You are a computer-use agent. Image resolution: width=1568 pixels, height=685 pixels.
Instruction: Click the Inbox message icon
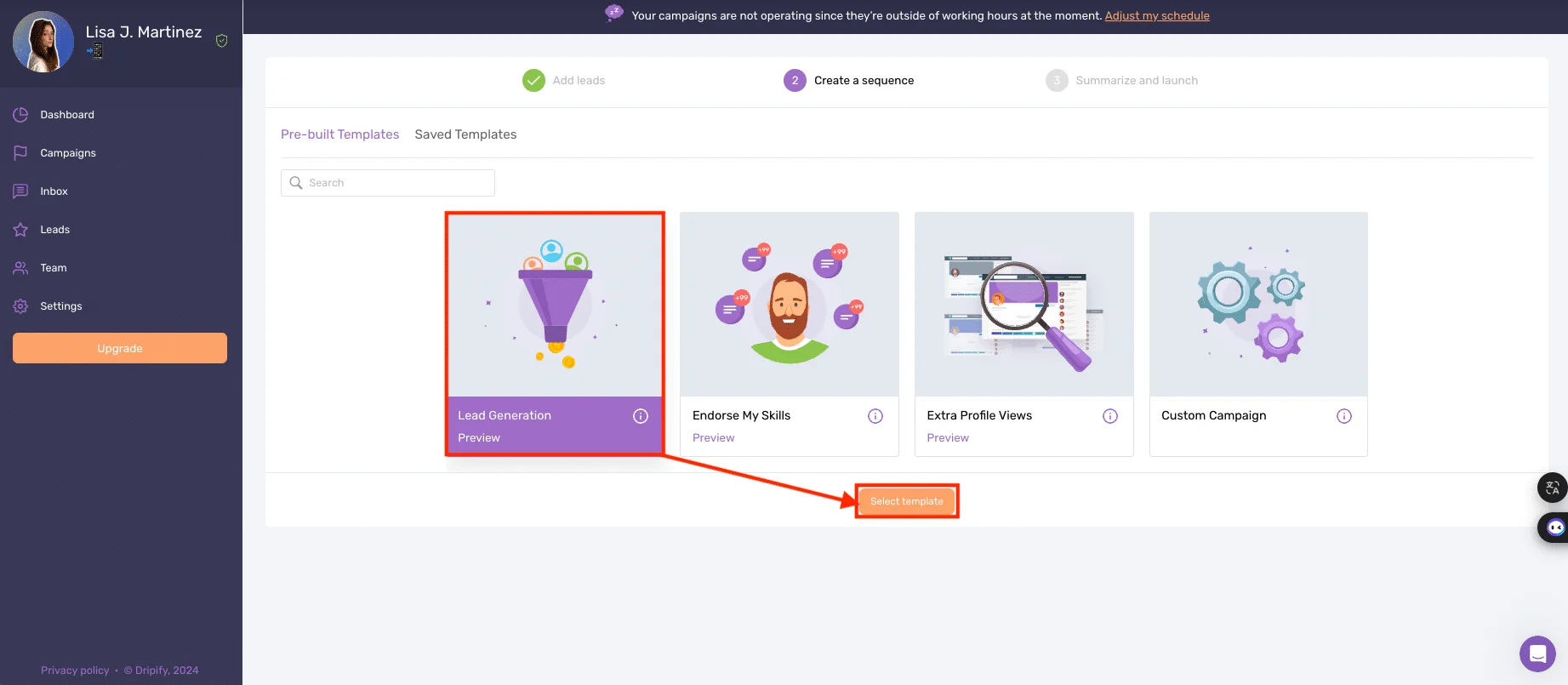20,191
